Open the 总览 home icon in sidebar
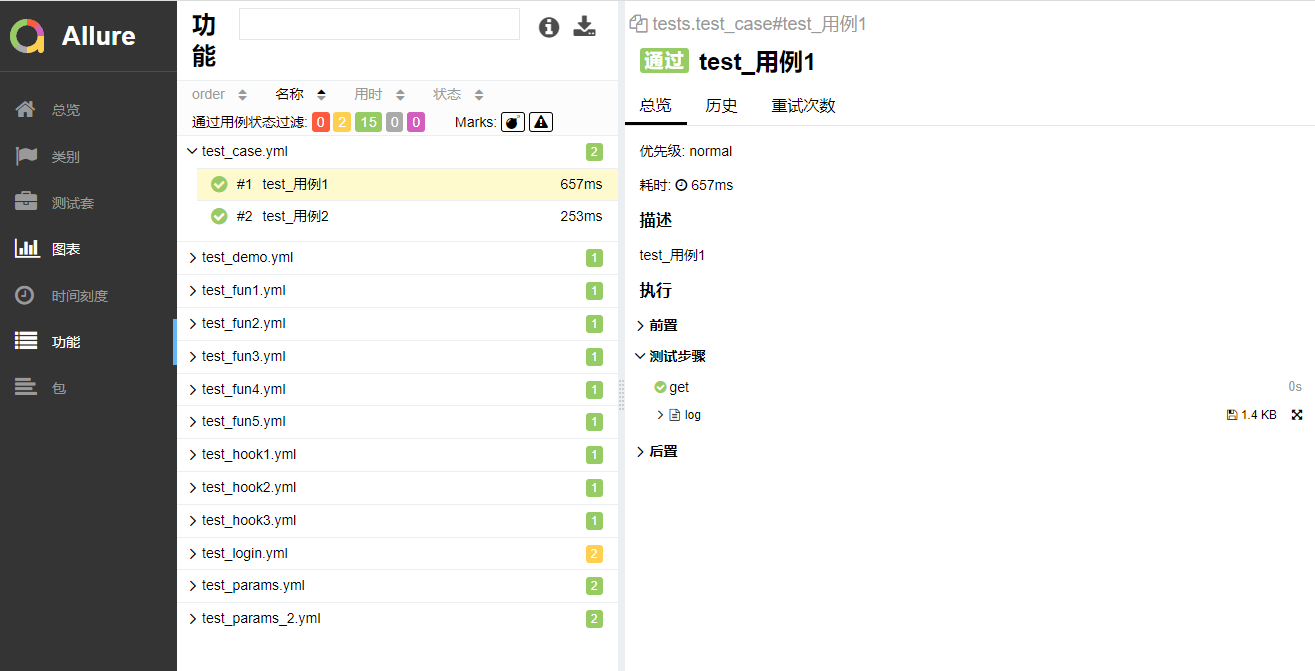 [26, 109]
